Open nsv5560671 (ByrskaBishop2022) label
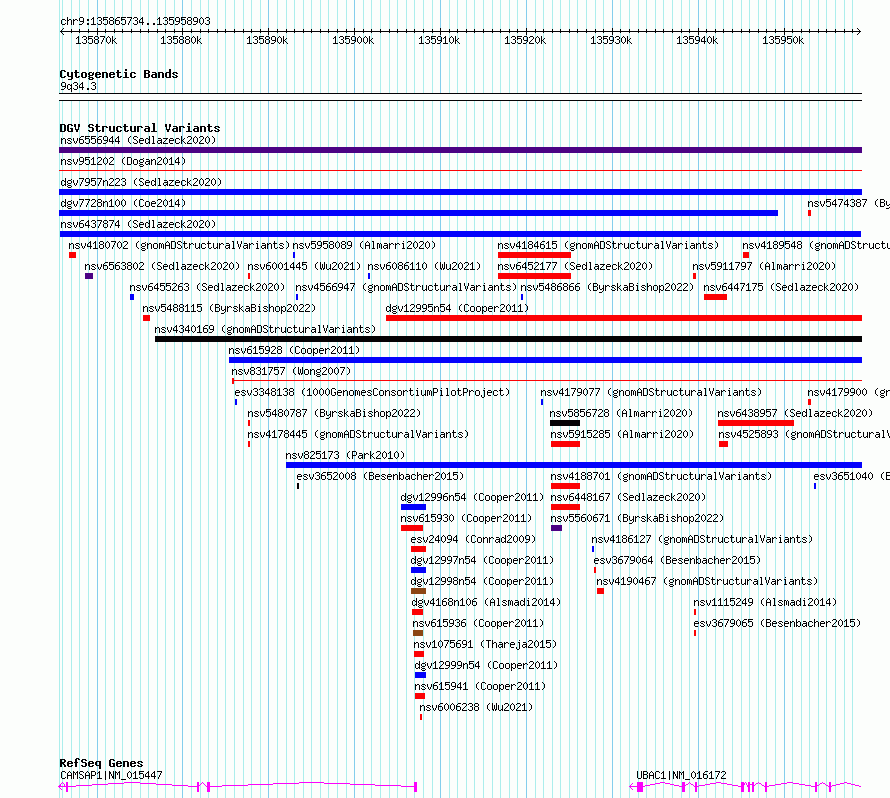The height and width of the screenshot is (798, 890). click(x=637, y=518)
